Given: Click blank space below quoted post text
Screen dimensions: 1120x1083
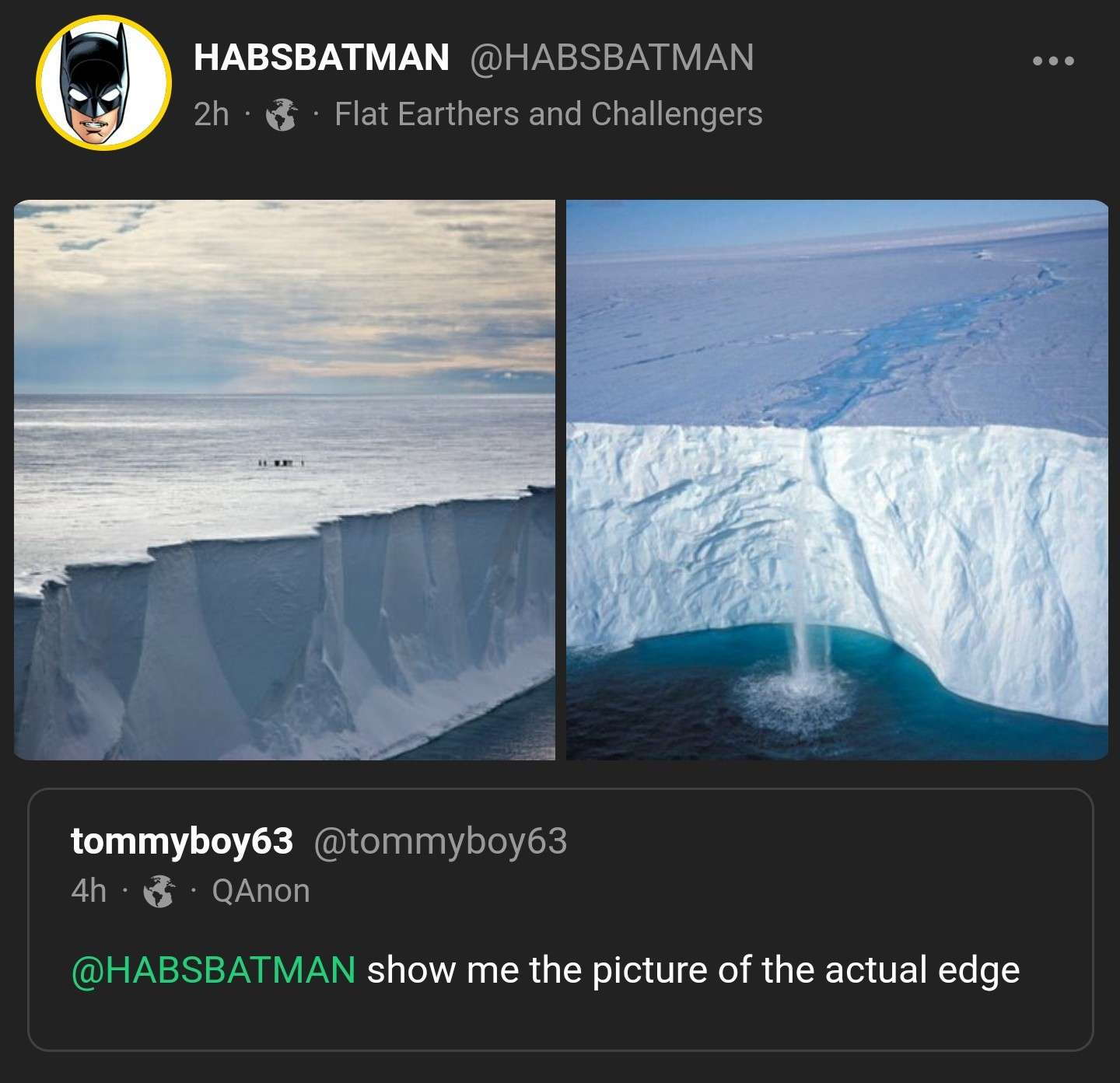Looking at the screenshot, I should point(560,1022).
